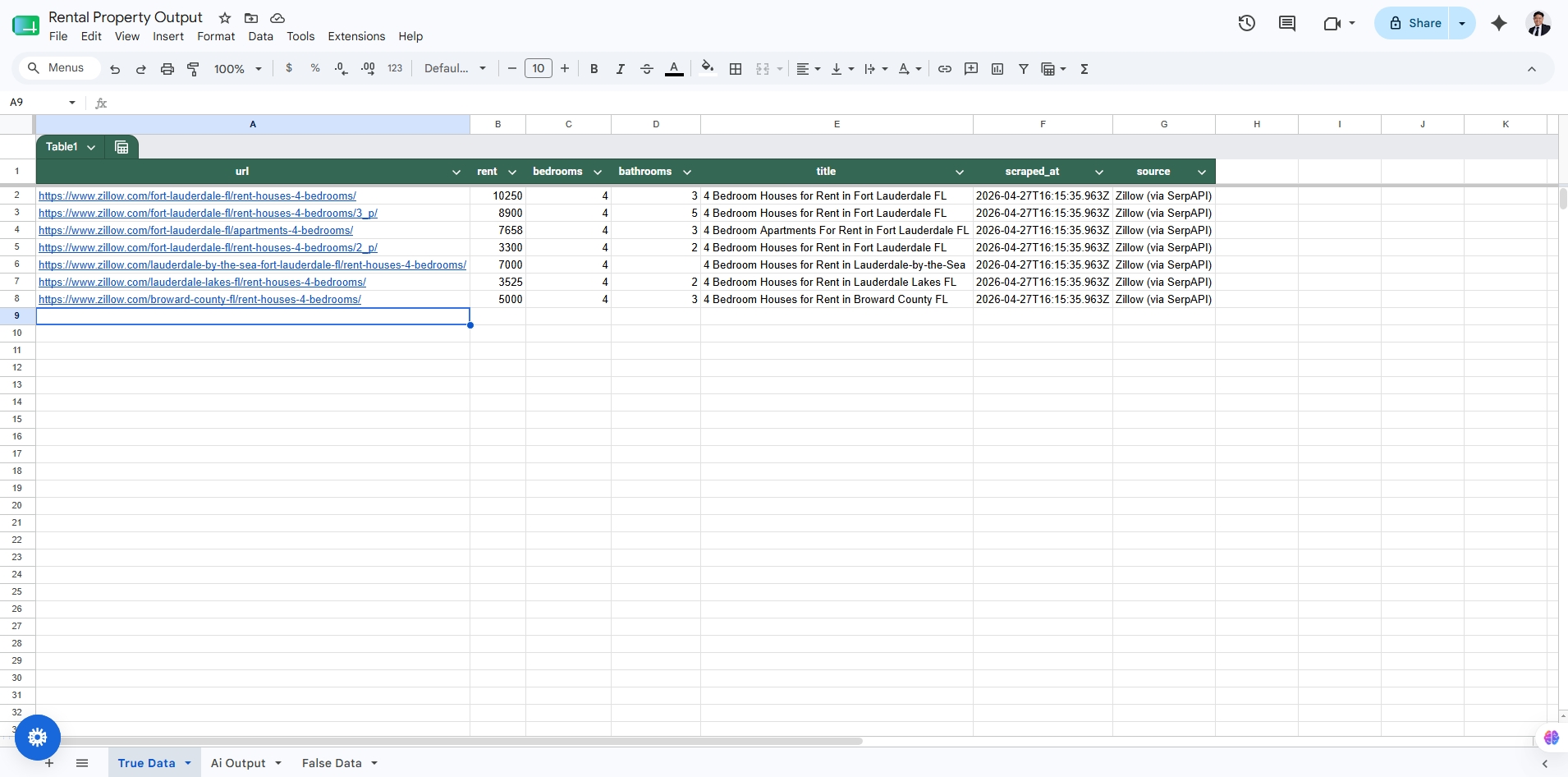Screen dimensions: 1568x777
Task: Open the rent column filter dropdown
Action: pyautogui.click(x=512, y=172)
